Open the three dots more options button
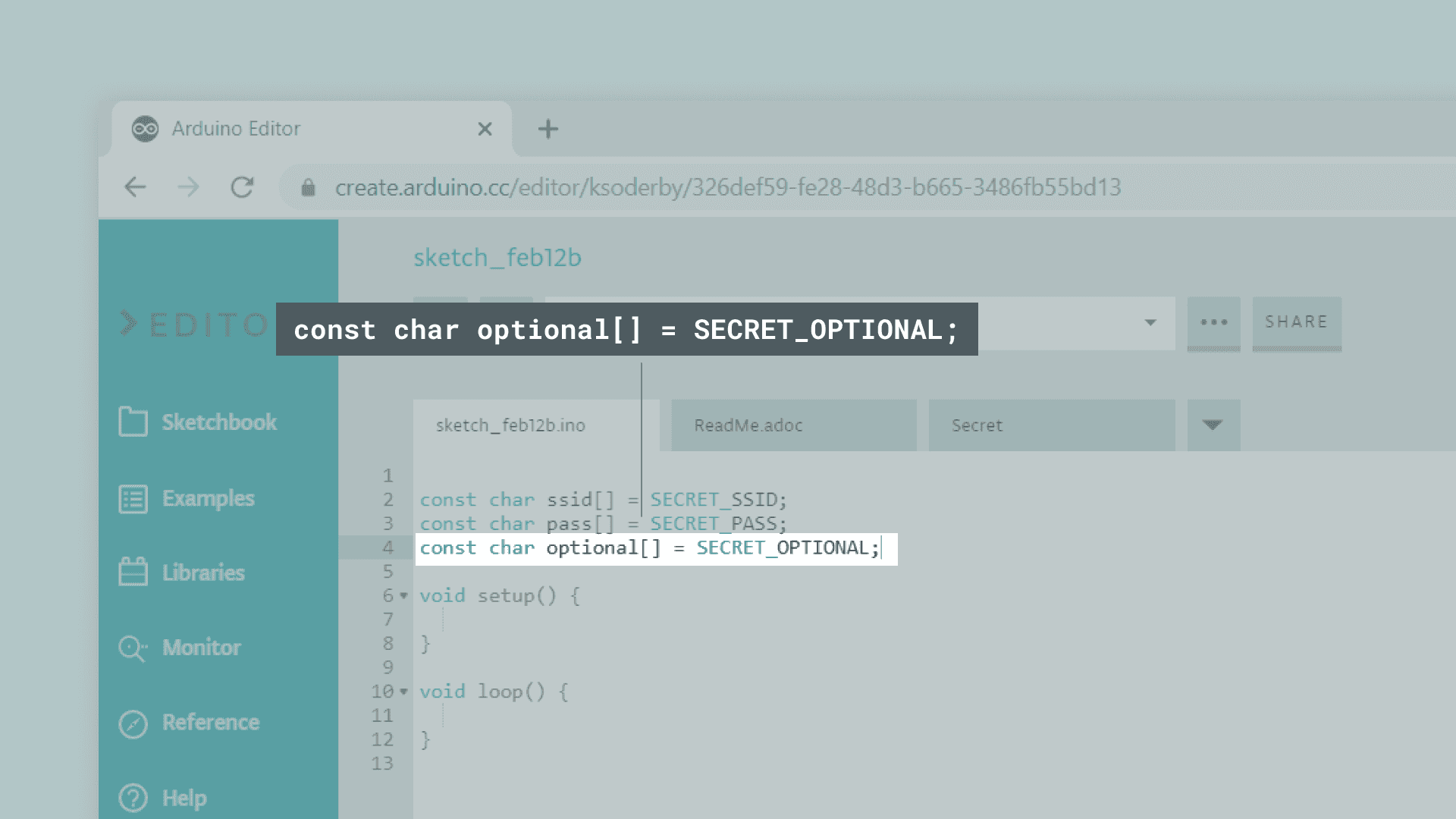 coord(1213,322)
